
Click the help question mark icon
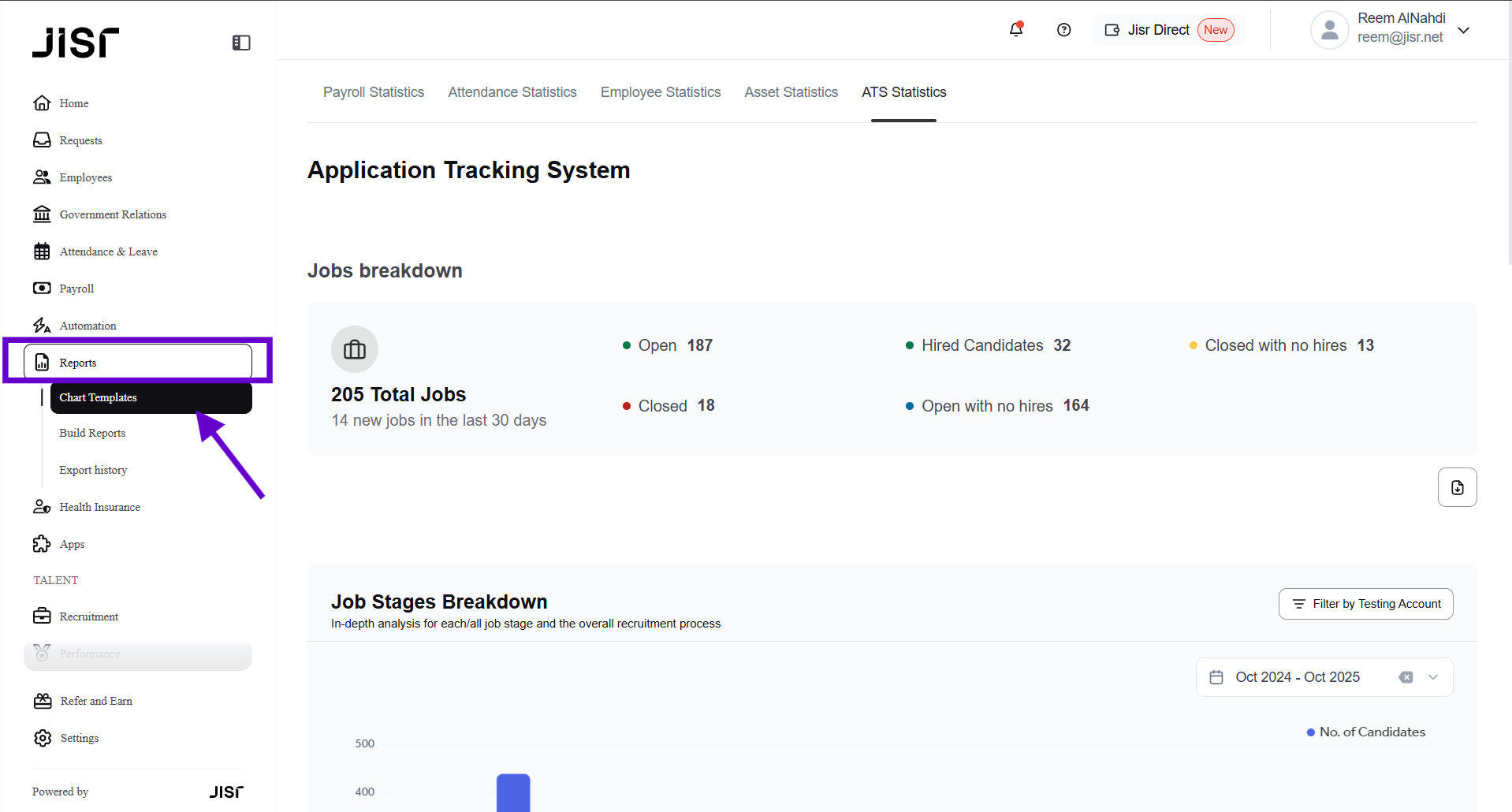pos(1063,30)
